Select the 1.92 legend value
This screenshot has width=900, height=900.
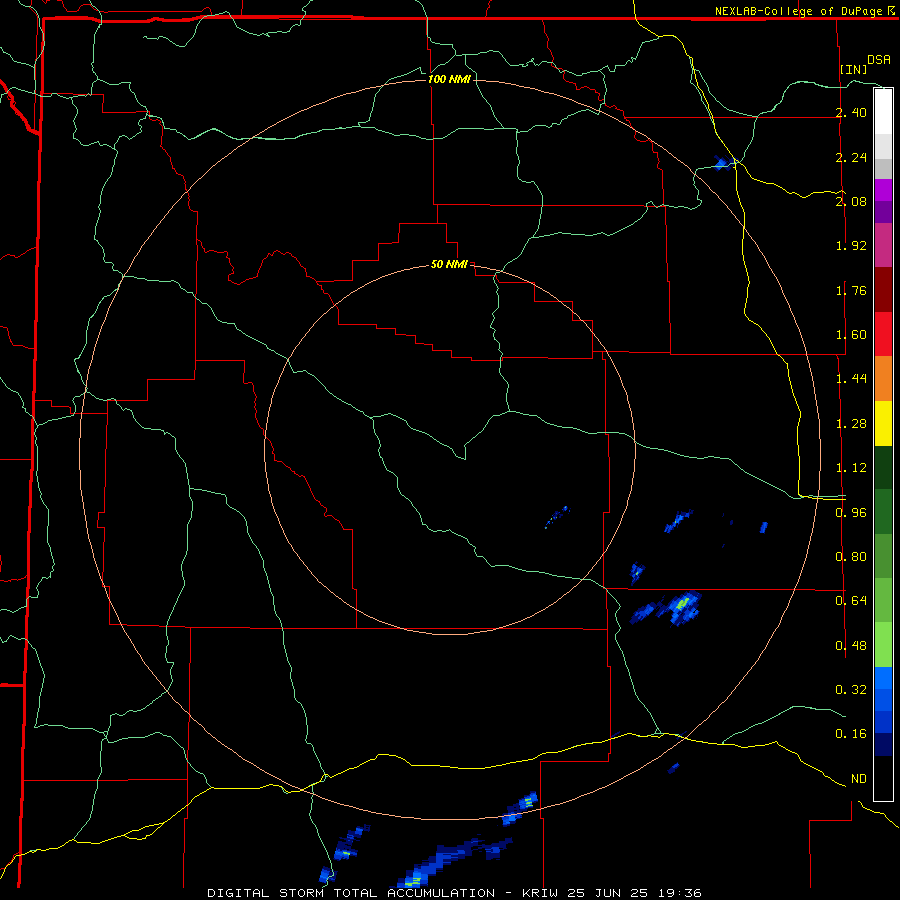pyautogui.click(x=851, y=246)
